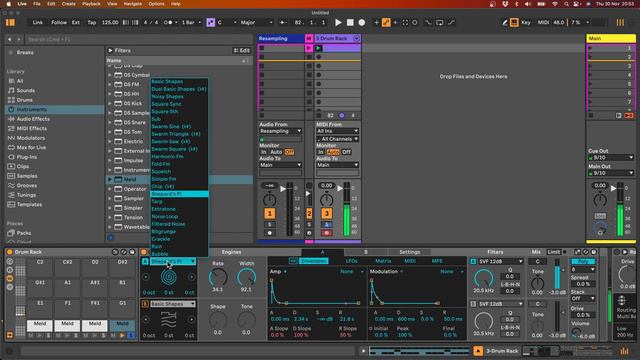Arm the transport Record button
This screenshot has width=640, height=360.
click(x=362, y=22)
